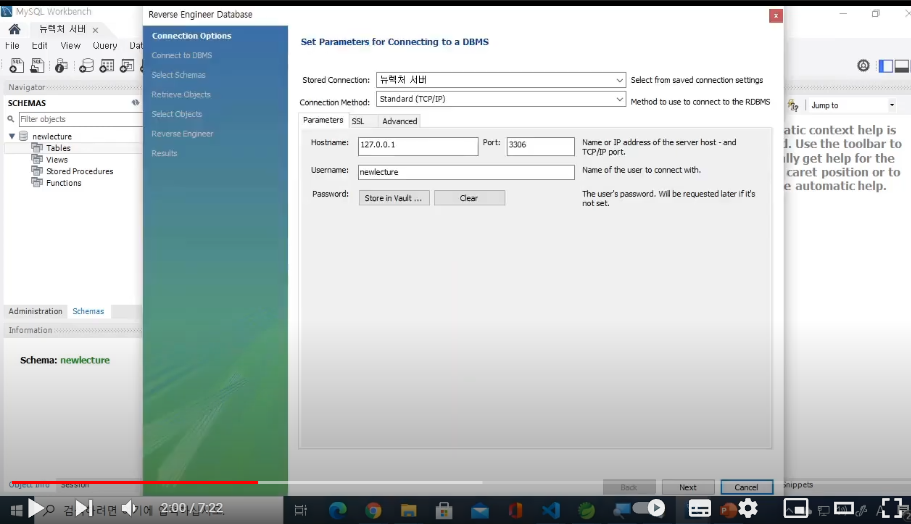Switch to the Administration tab
911x524 pixels.
(35, 311)
